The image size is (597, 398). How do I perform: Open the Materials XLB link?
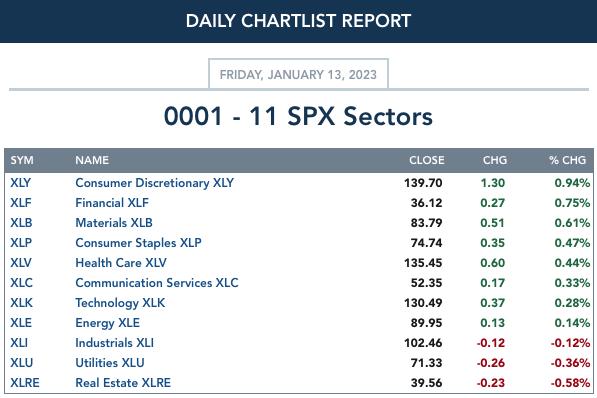pyautogui.click(x=114, y=223)
